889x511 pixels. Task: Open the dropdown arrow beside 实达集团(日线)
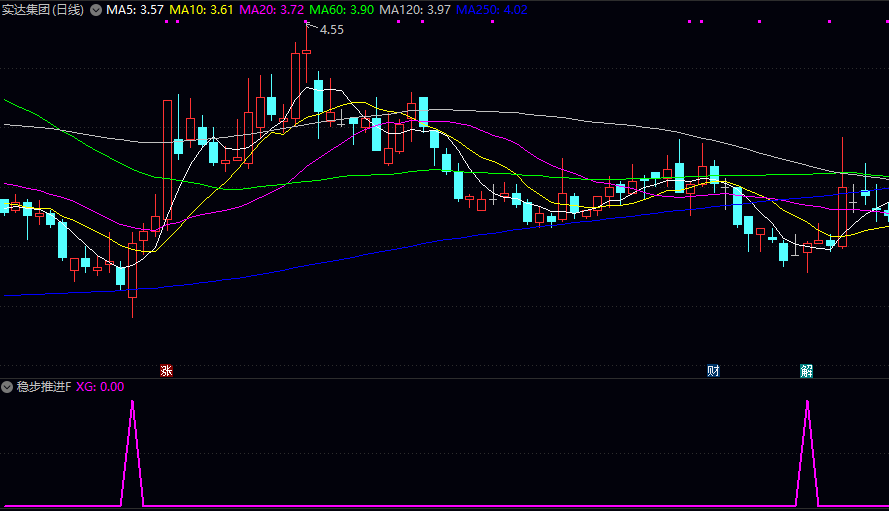(x=95, y=10)
